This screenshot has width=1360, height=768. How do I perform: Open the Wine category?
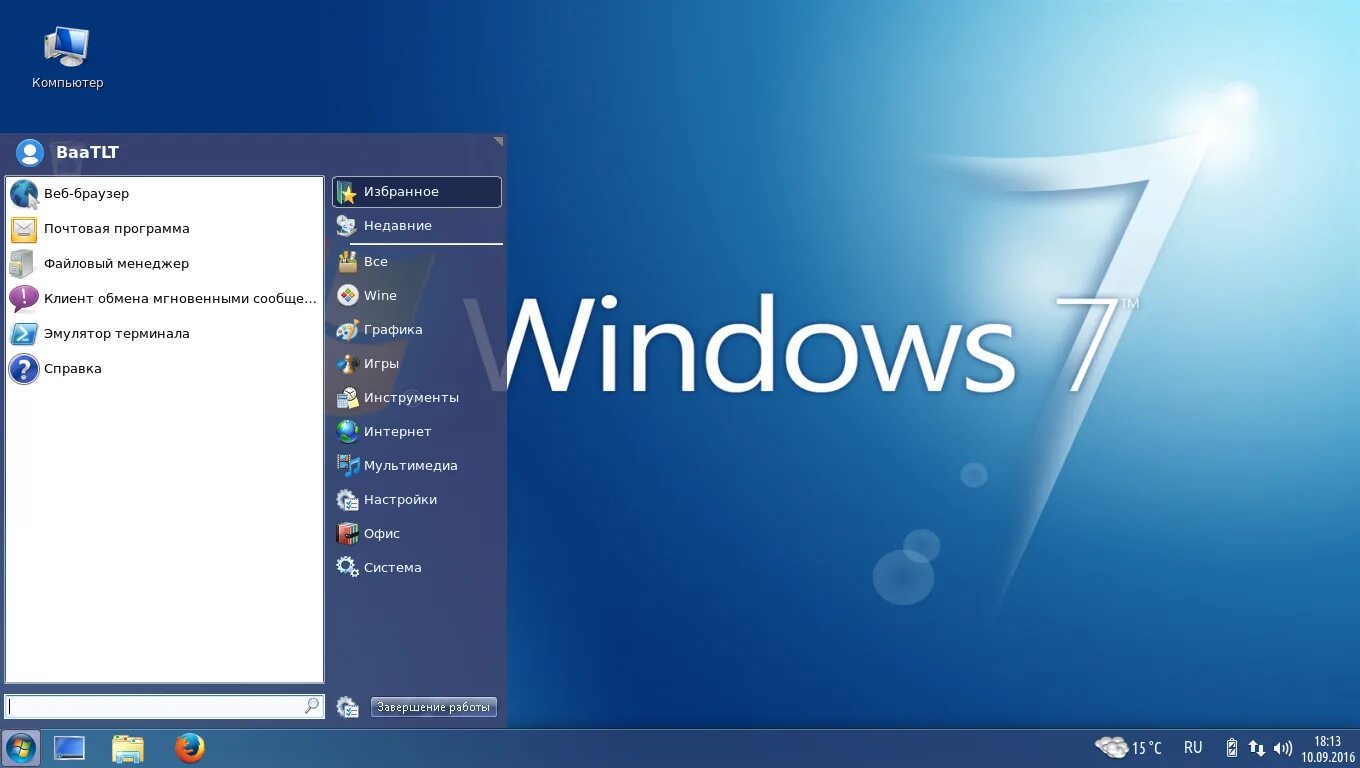(x=417, y=296)
